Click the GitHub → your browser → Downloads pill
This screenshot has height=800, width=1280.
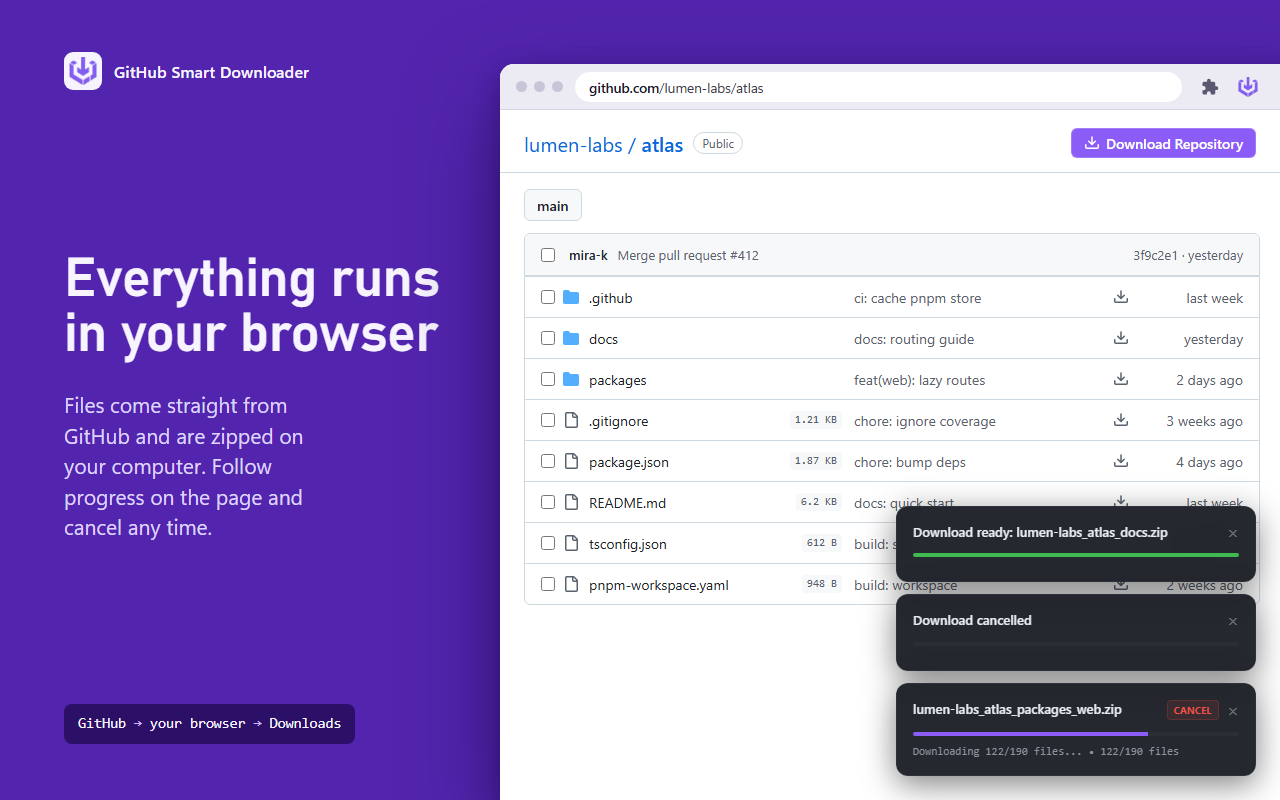209,724
